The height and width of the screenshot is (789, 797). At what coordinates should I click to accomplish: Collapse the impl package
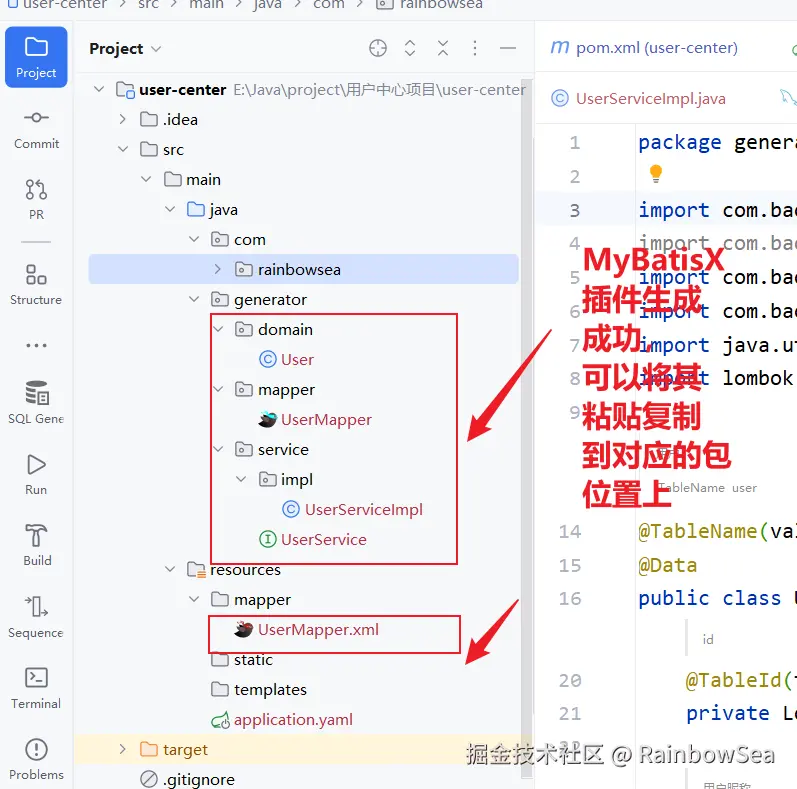(x=241, y=479)
